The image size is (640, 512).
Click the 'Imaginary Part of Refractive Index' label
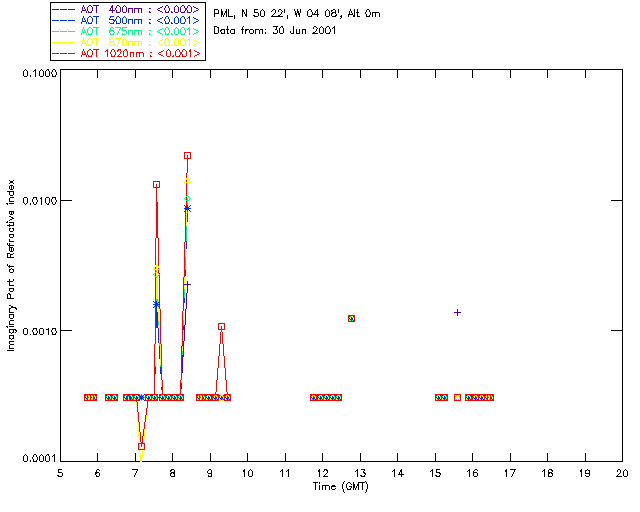coord(11,265)
